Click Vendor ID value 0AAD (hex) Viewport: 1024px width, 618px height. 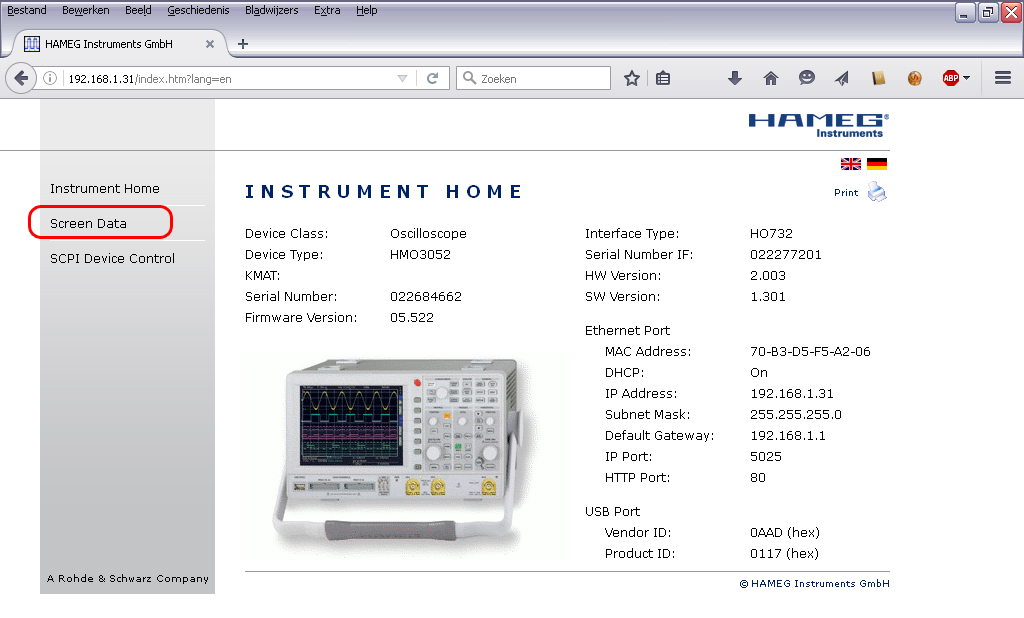pos(784,532)
